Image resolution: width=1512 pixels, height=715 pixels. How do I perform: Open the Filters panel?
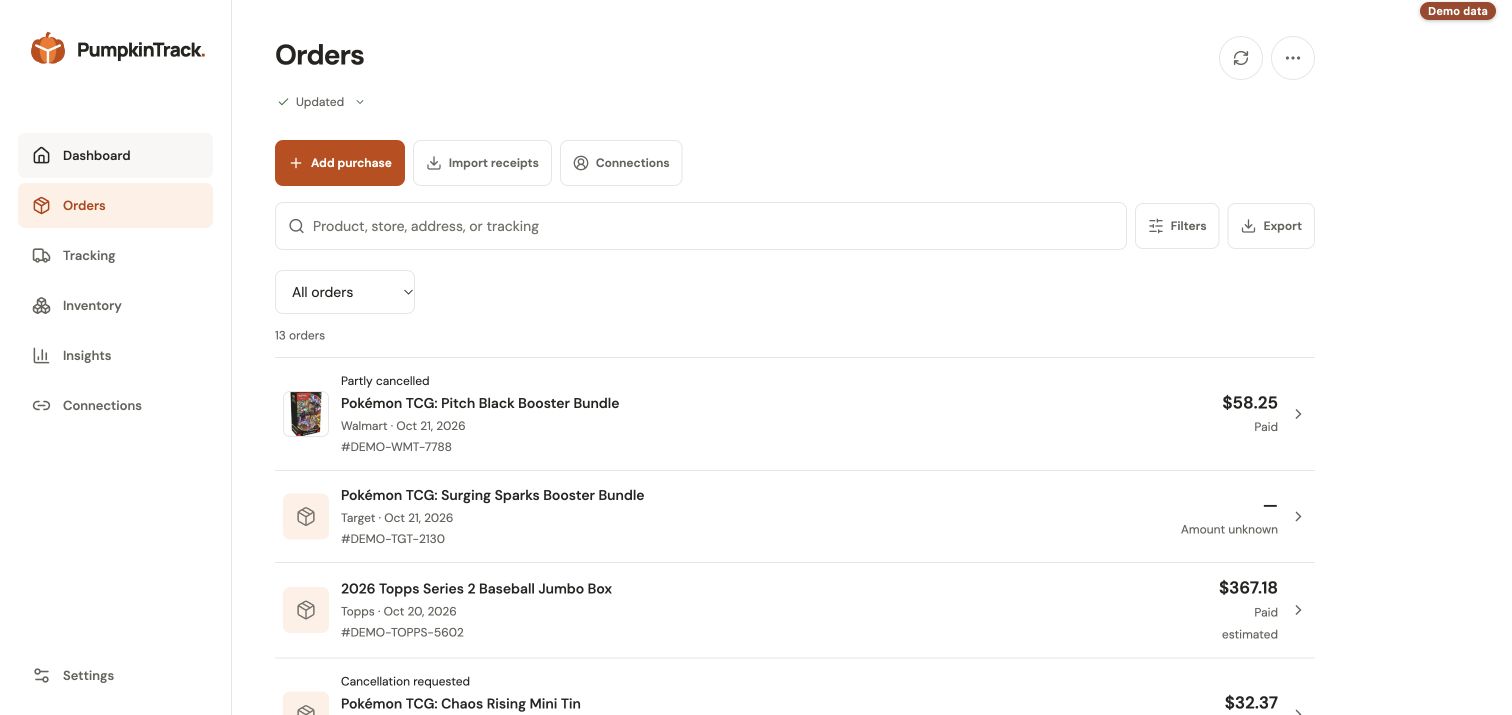pyautogui.click(x=1177, y=226)
